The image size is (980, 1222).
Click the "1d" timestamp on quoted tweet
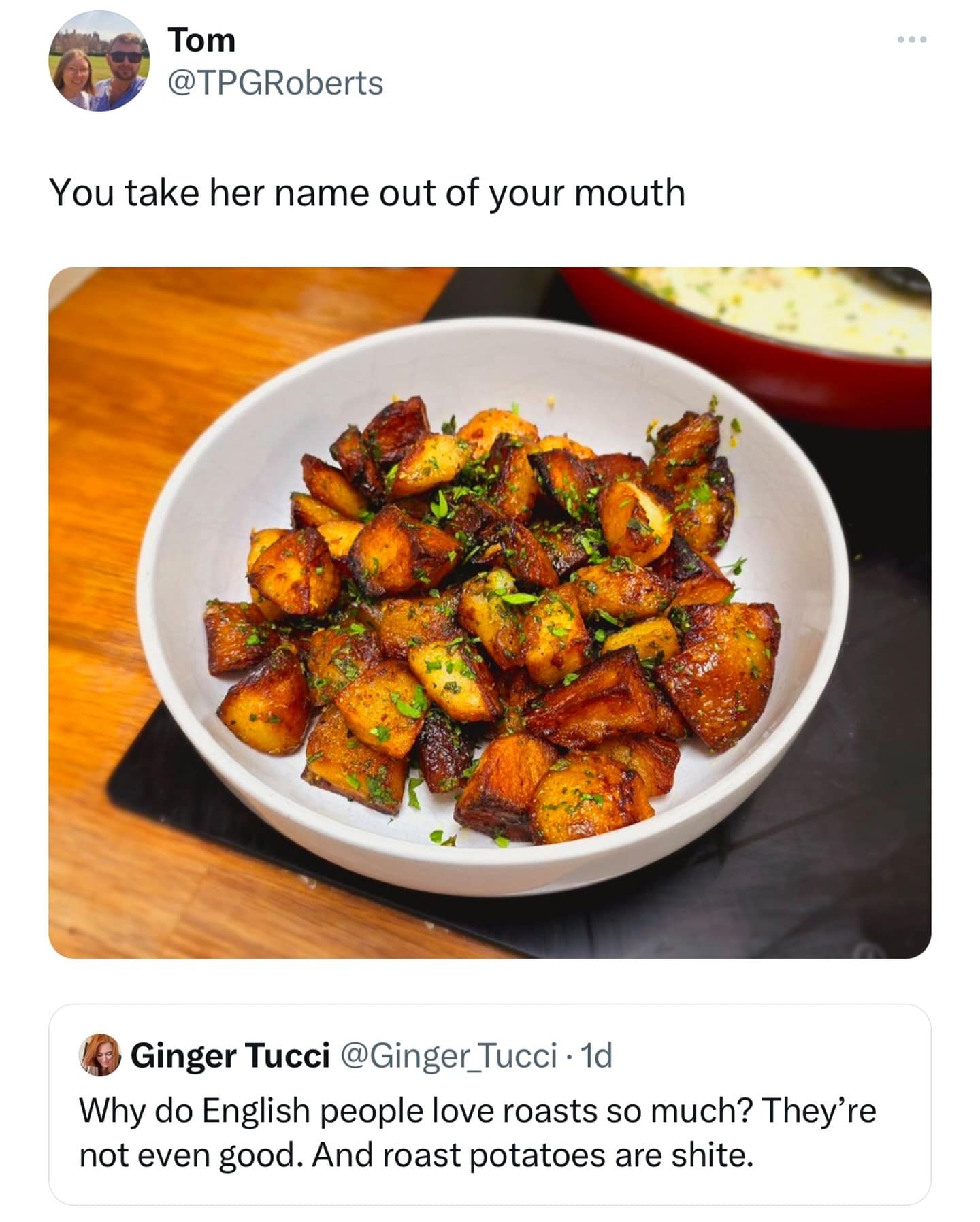pos(598,1055)
